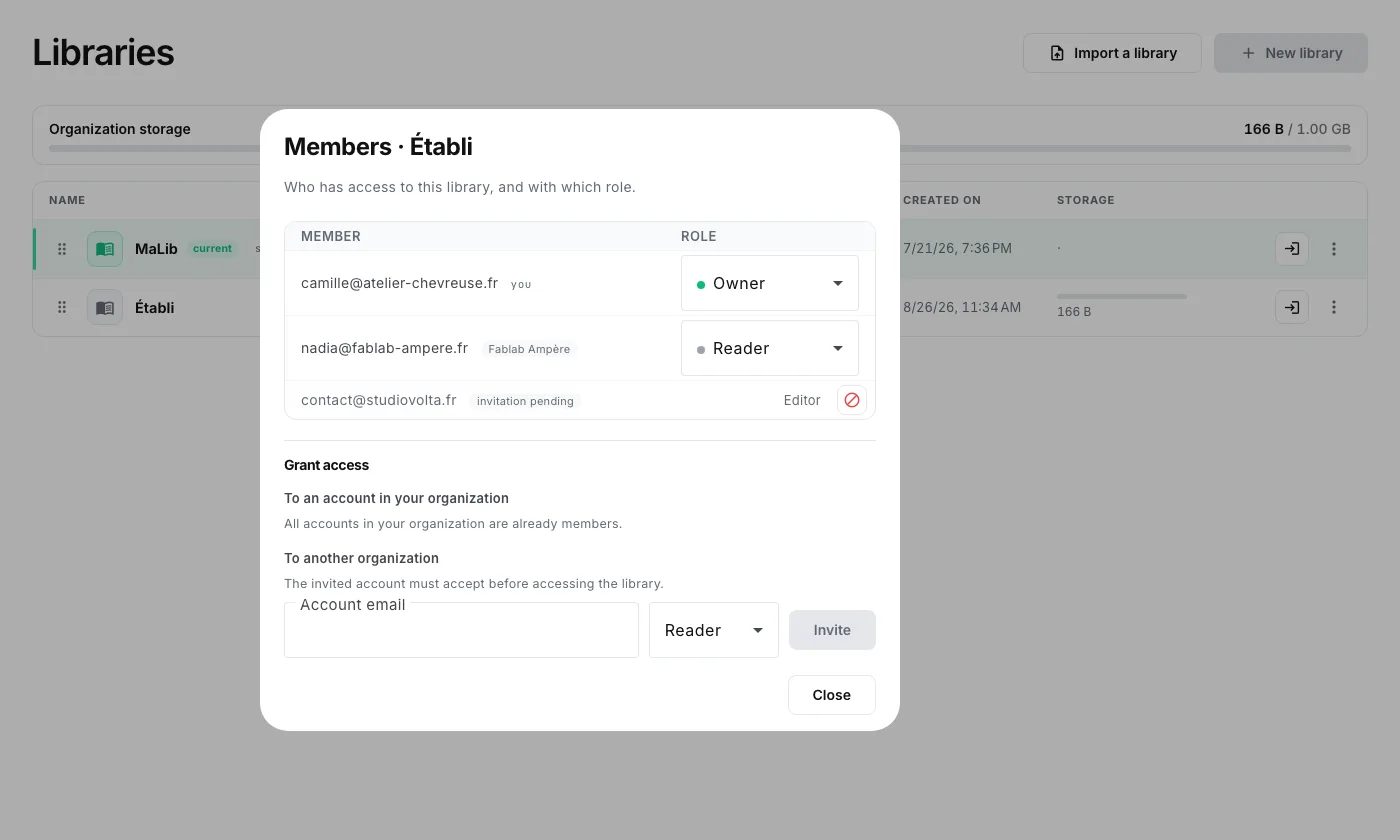Open the Établi row more options menu
The image size is (1400, 840).
tap(1334, 307)
